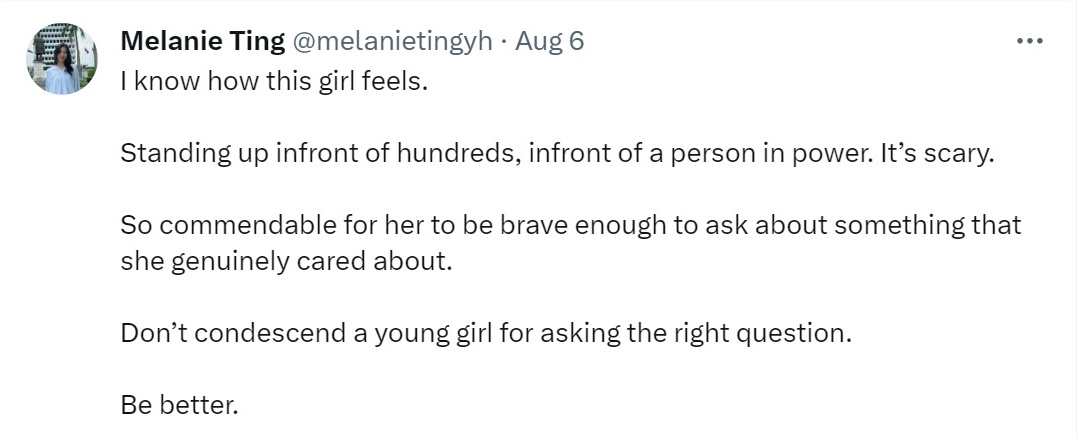
Task: Click the line starting "So commendable for her"
Action: [x=570, y=227]
